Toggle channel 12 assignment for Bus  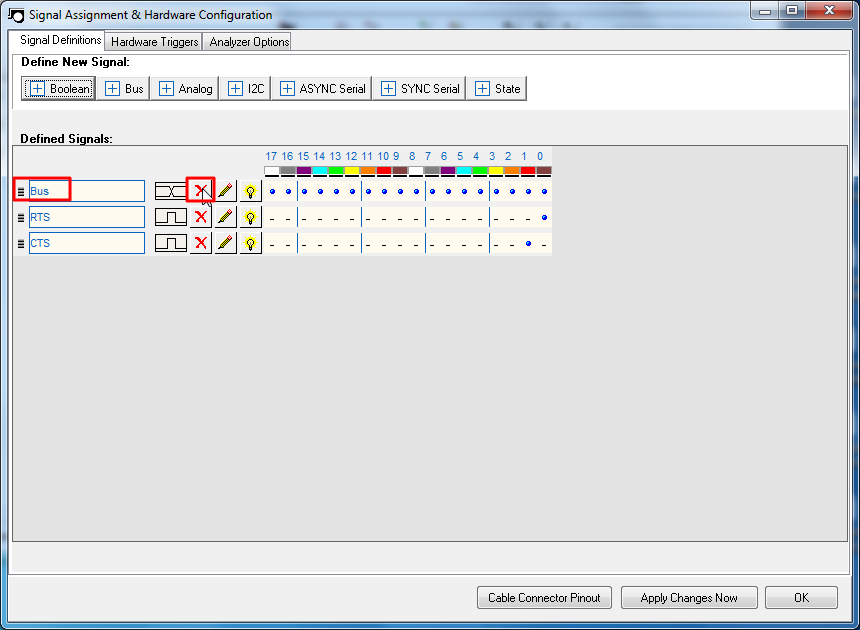click(x=352, y=191)
